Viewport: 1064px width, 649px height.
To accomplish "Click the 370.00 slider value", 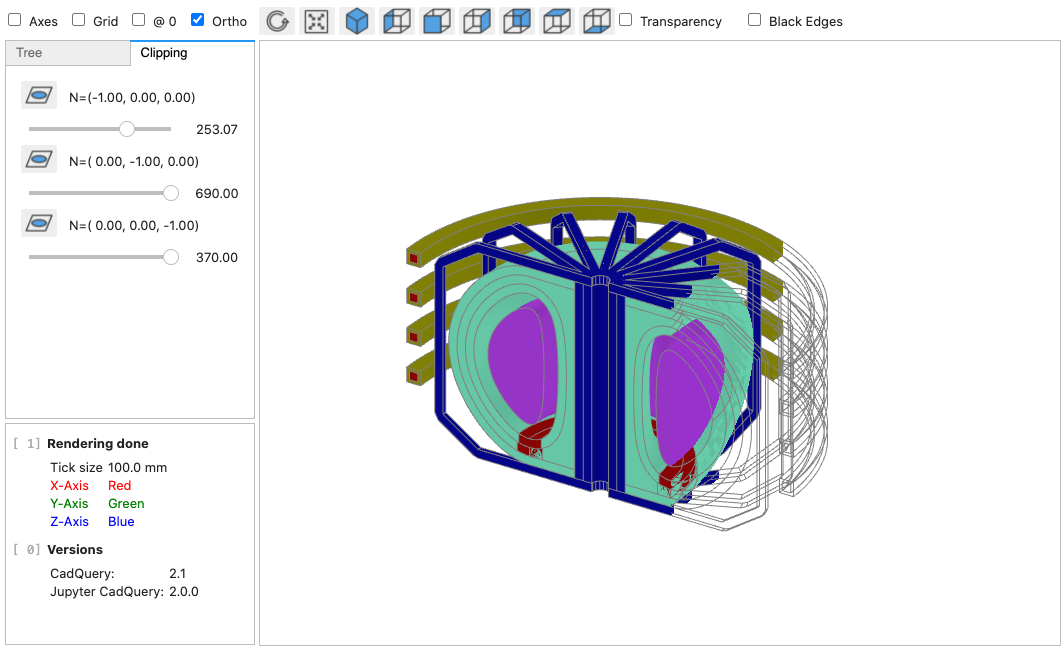I will pos(216,257).
